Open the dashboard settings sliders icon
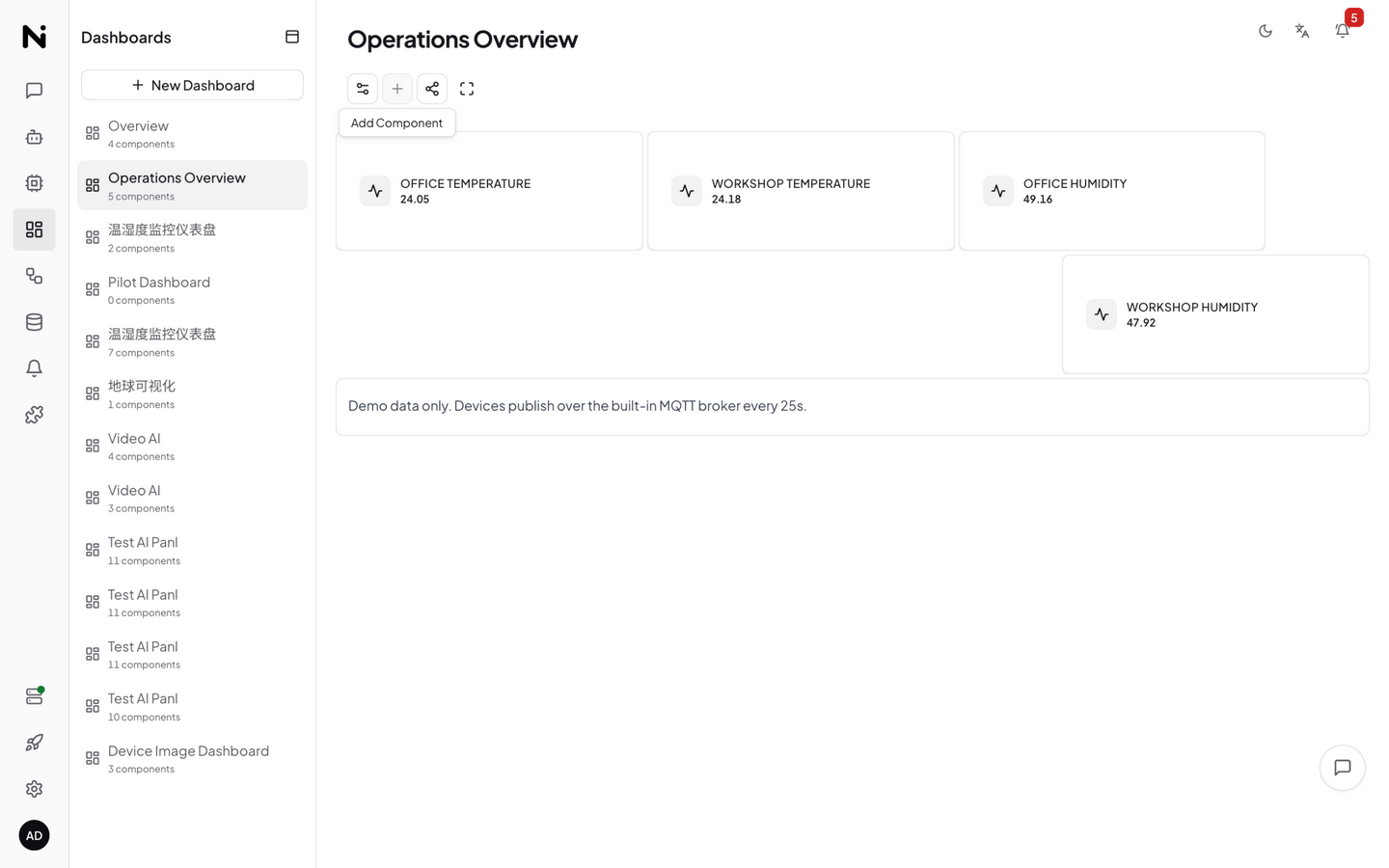This screenshot has height=868, width=1389. click(x=363, y=89)
